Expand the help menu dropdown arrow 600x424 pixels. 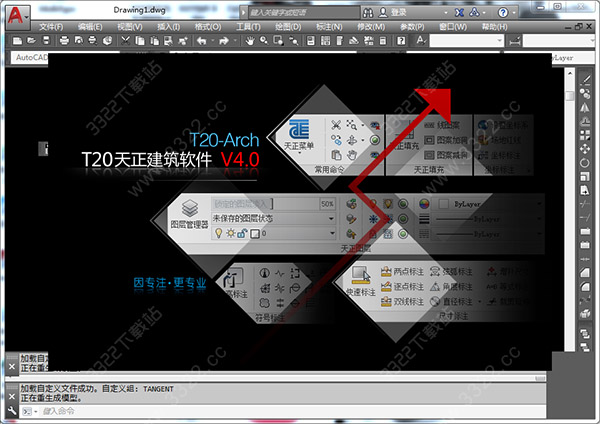point(514,13)
